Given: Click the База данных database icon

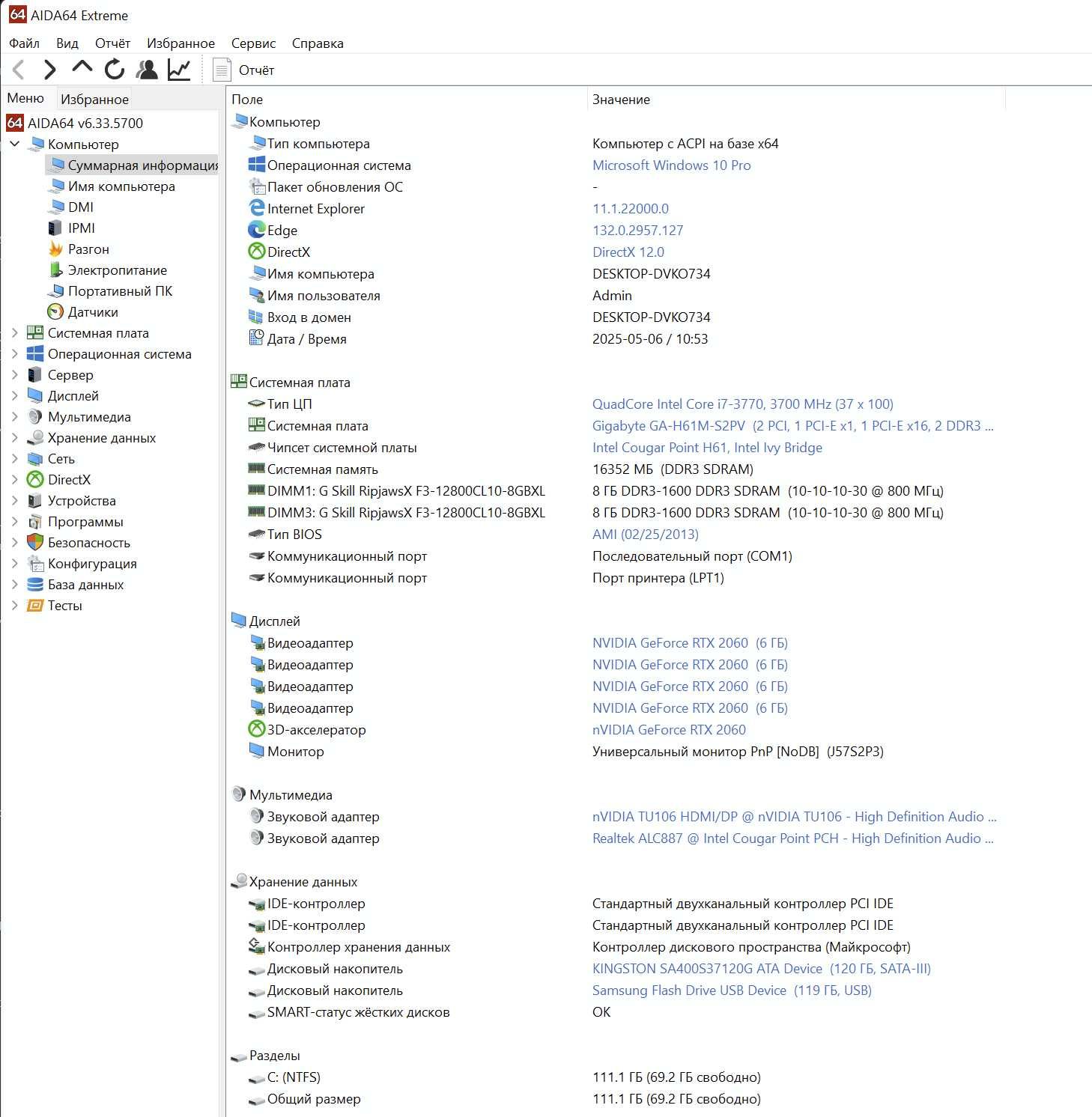Looking at the screenshot, I should click(x=35, y=584).
